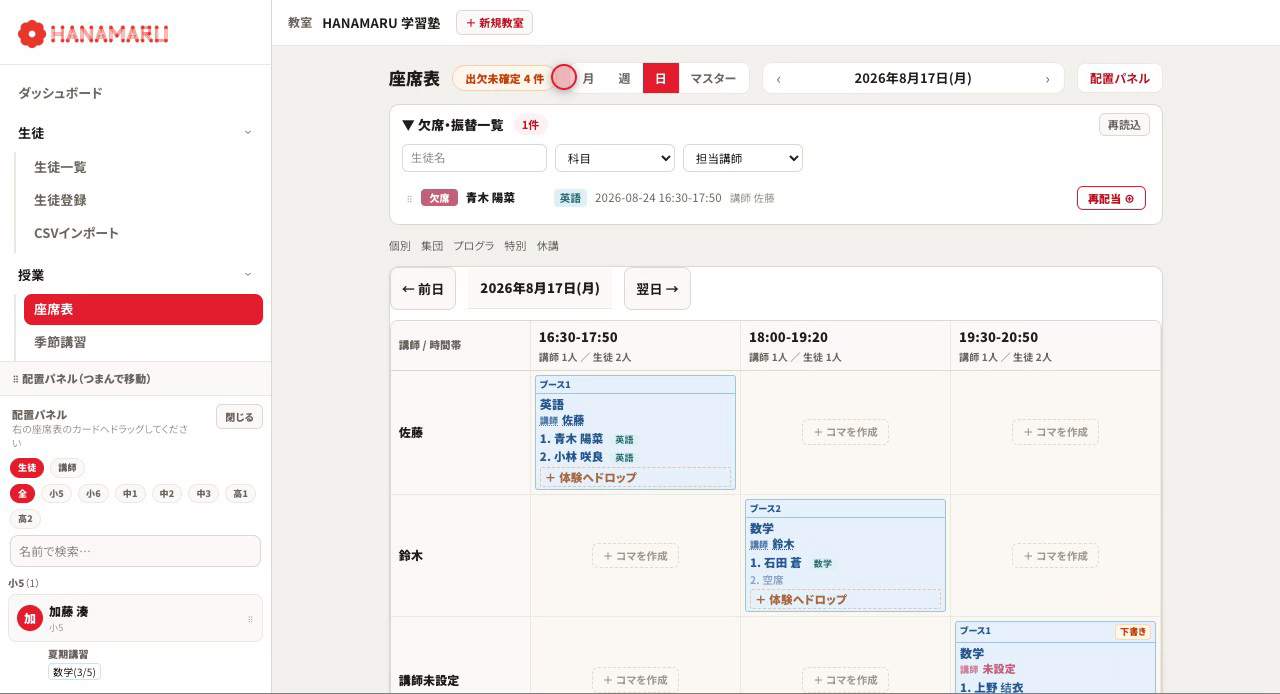Screen dimensions: 1280x694
Task: Click the drag handle on 加藤 湊 card
Action: (250, 620)
